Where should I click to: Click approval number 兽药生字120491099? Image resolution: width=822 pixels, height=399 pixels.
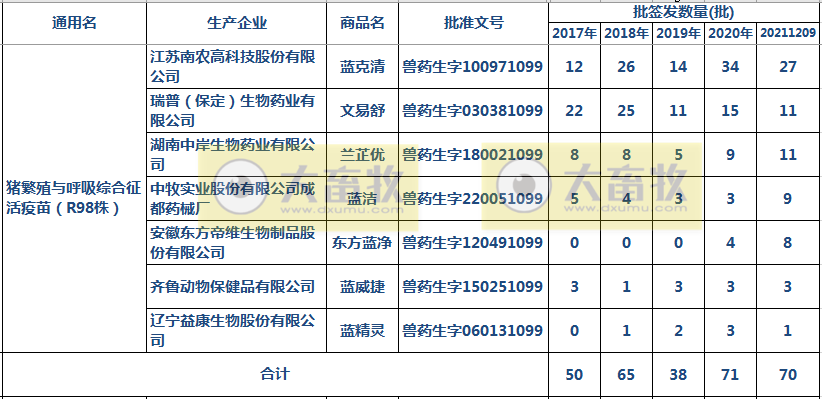click(x=472, y=243)
